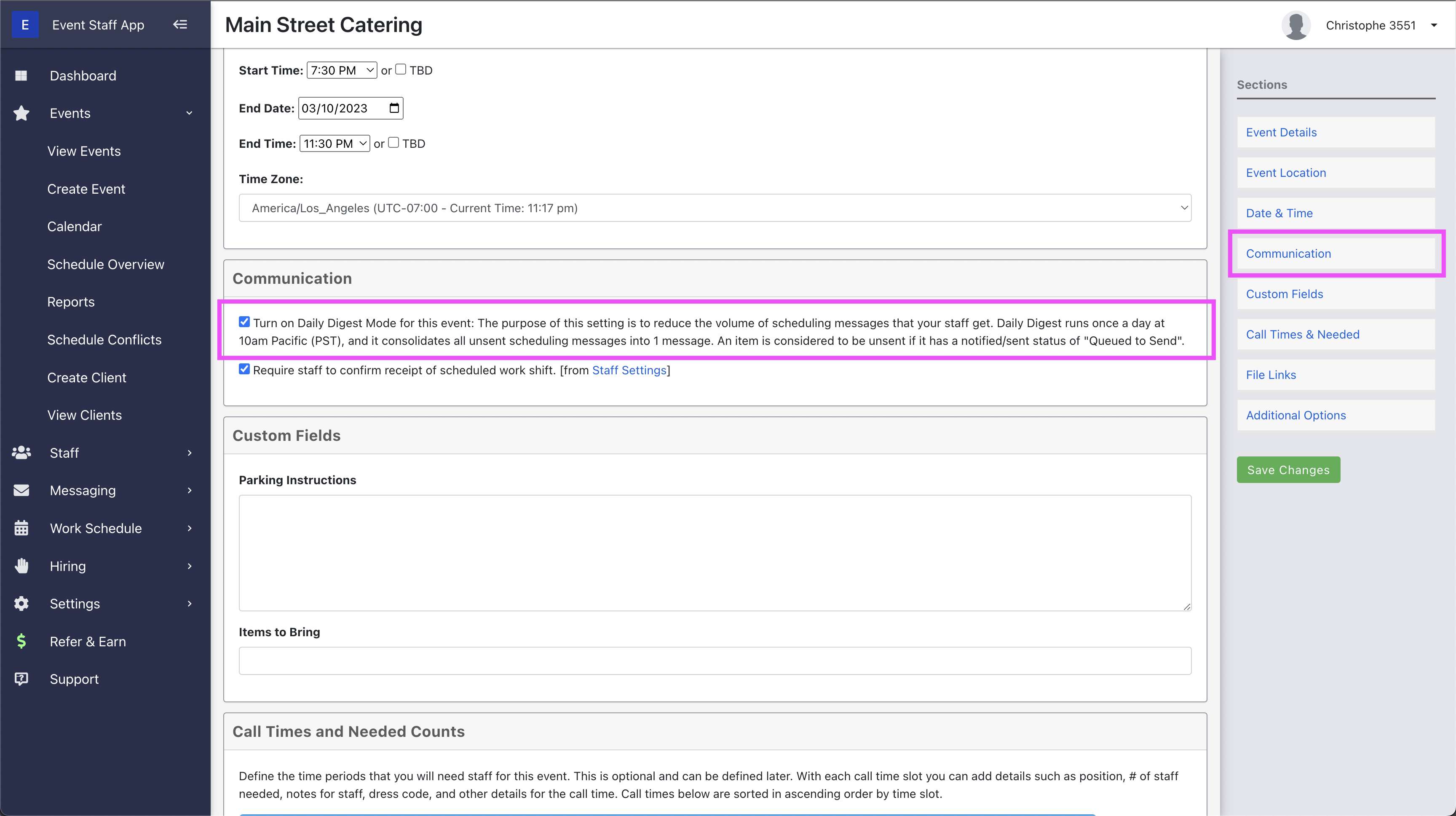Open Schedule Conflicts in sidebar
1456x816 pixels.
pyautogui.click(x=104, y=339)
